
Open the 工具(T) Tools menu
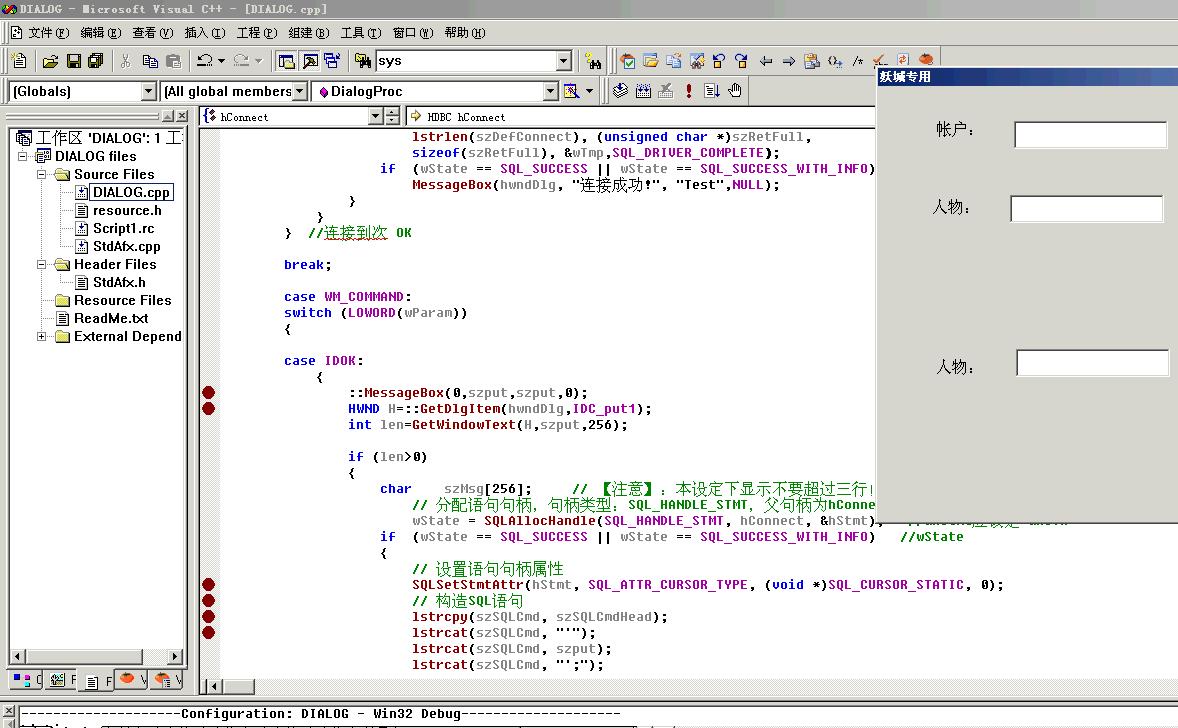point(359,33)
